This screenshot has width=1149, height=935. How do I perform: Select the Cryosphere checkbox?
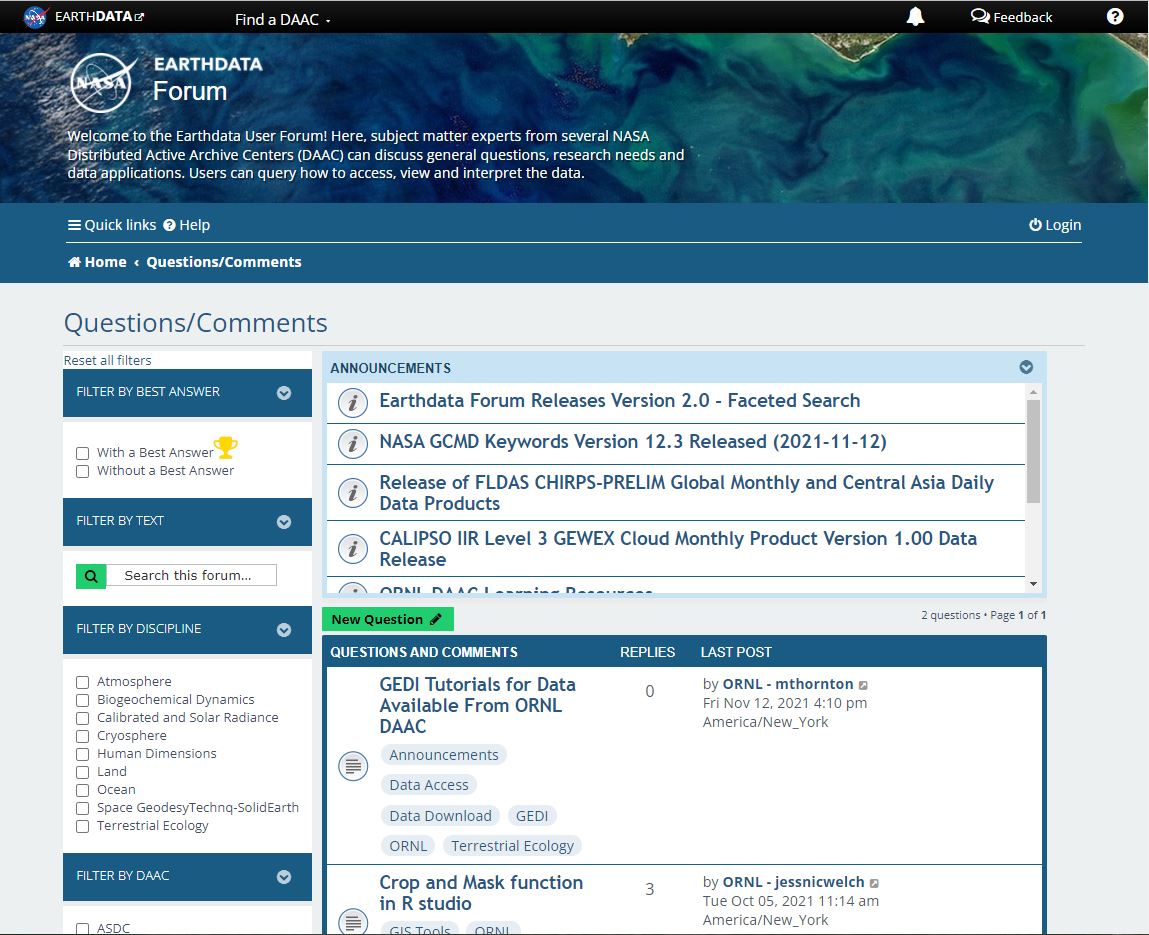click(83, 736)
